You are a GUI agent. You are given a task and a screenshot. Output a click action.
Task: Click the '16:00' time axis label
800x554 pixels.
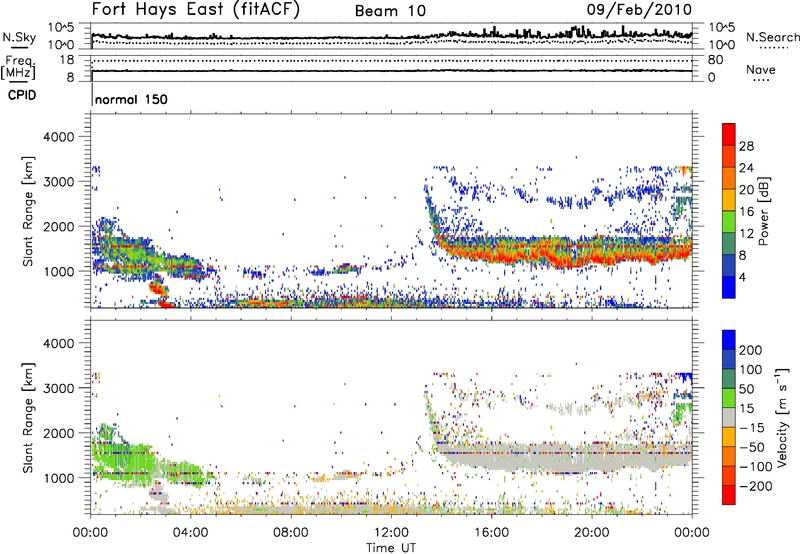pyautogui.click(x=491, y=533)
